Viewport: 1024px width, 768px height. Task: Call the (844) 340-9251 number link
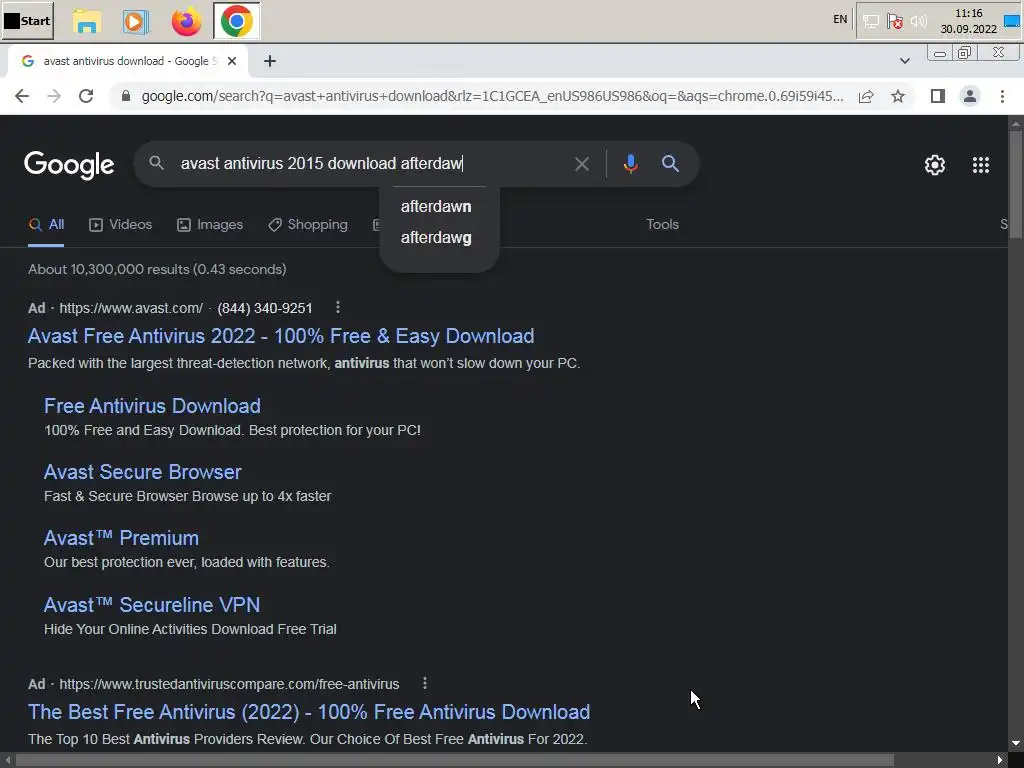264,308
